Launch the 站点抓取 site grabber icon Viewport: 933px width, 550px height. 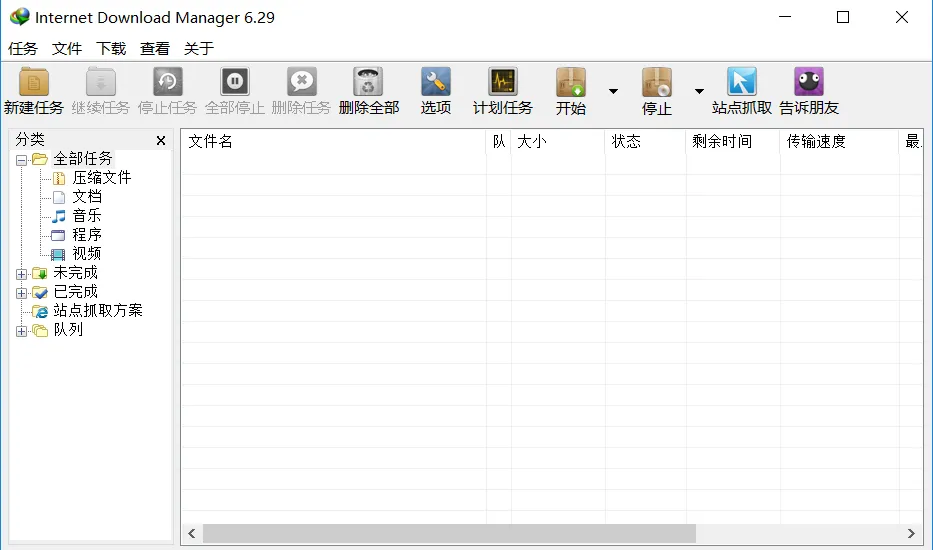tap(742, 82)
